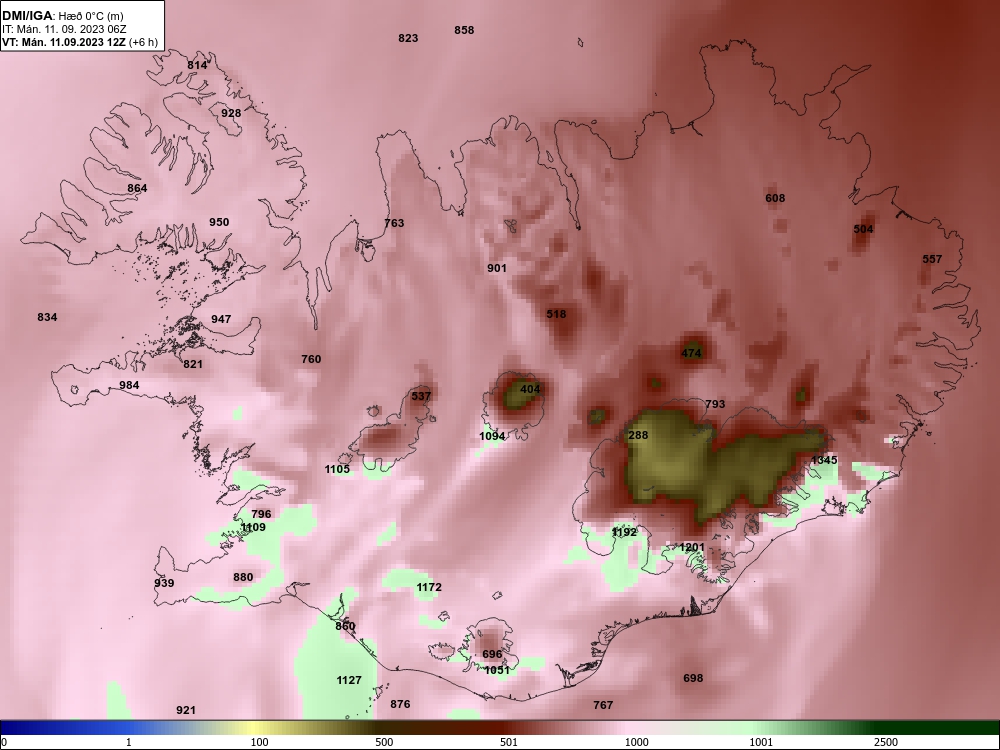Click the 950 height value
The width and height of the screenshot is (1000, 750).
[219, 223]
